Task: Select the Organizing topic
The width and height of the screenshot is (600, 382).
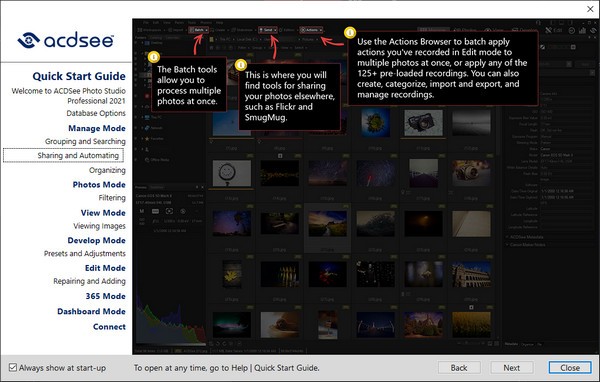Action: 107,170
